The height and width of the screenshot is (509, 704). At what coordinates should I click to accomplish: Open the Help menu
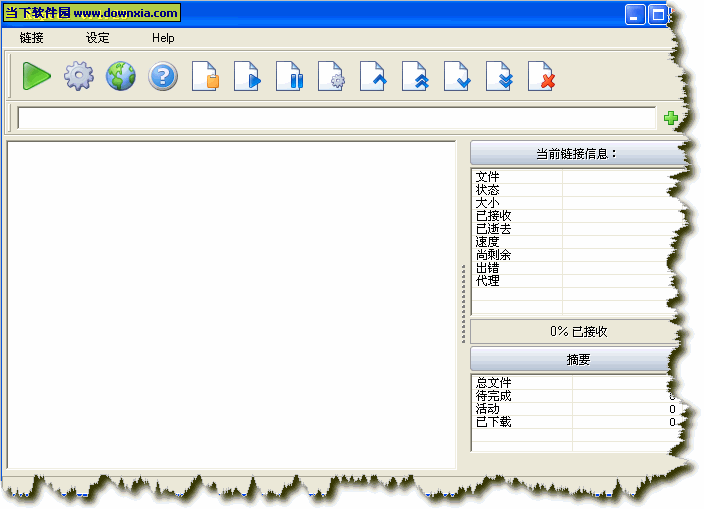pyautogui.click(x=163, y=38)
